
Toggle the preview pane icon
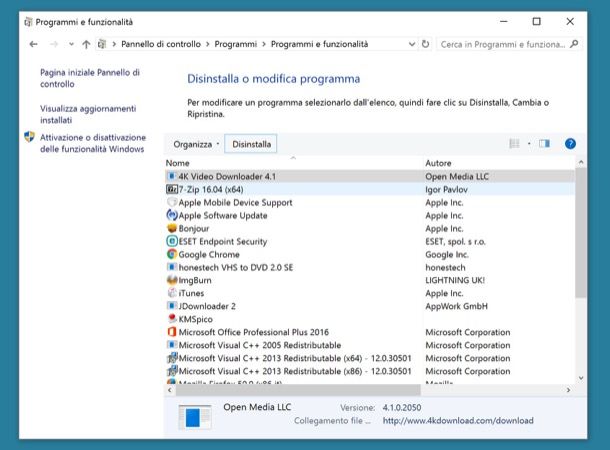coord(544,144)
